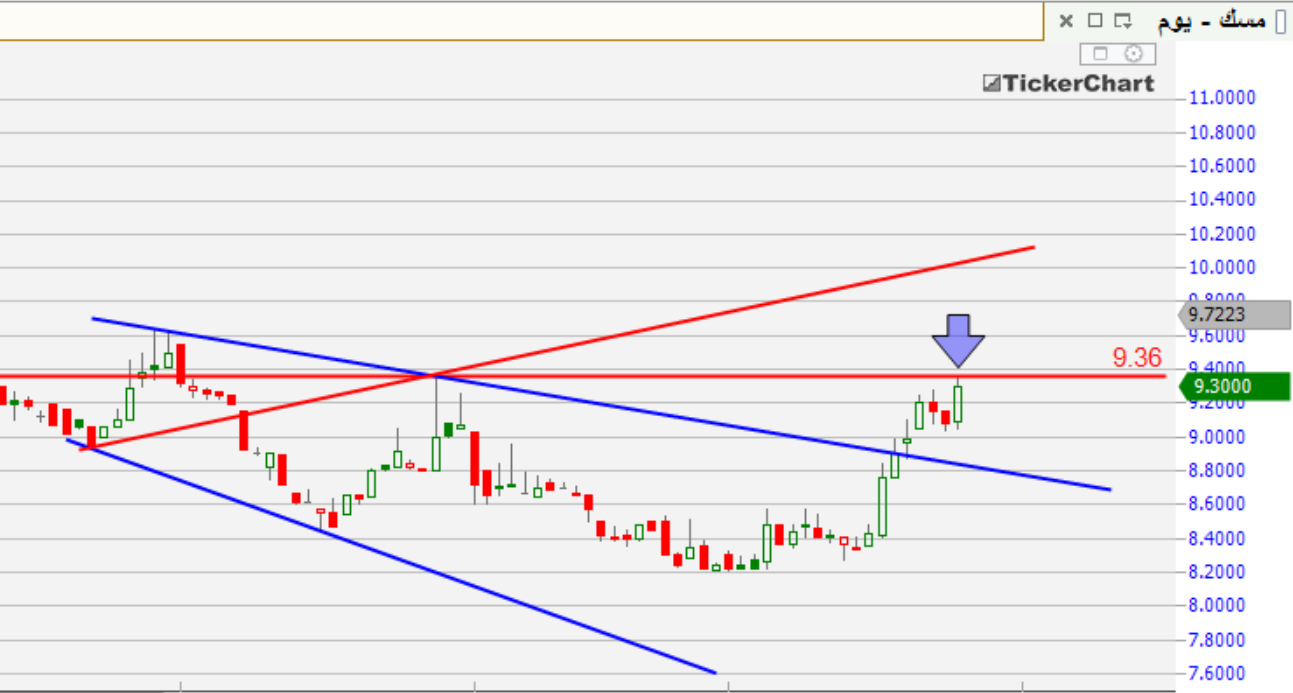Open the window options dropdown in title bar
Viewport: 1293px width, 693px height.
click(x=1122, y=20)
